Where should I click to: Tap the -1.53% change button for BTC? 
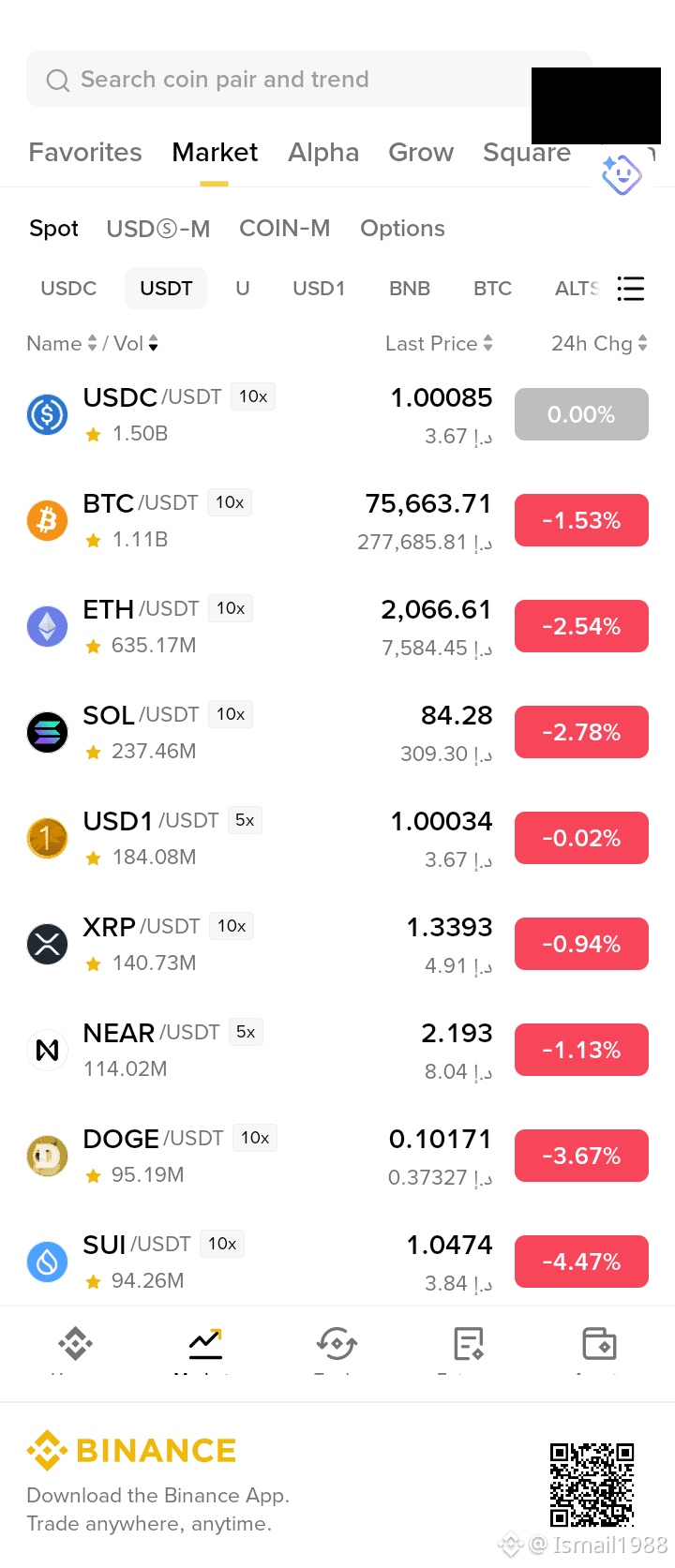581,520
